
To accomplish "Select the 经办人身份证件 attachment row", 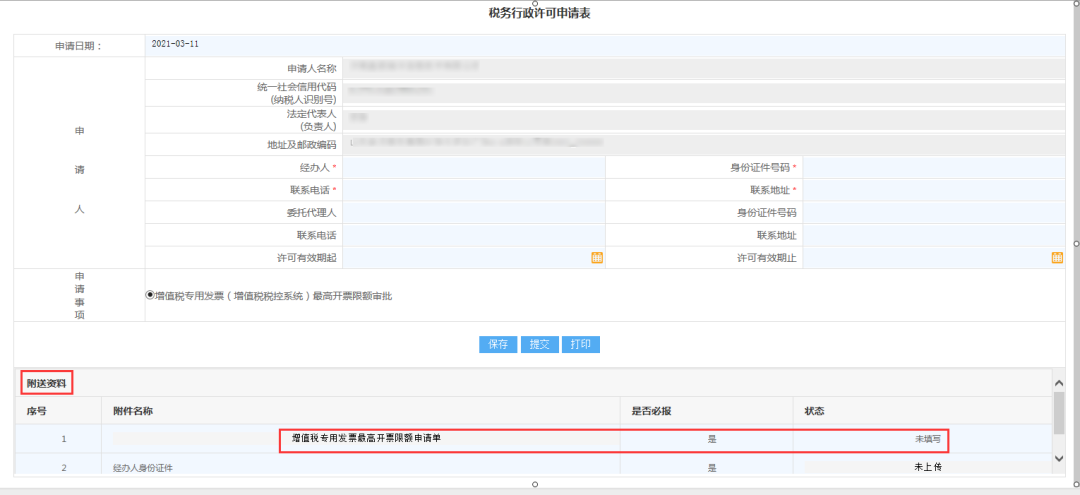I will coord(534,465).
